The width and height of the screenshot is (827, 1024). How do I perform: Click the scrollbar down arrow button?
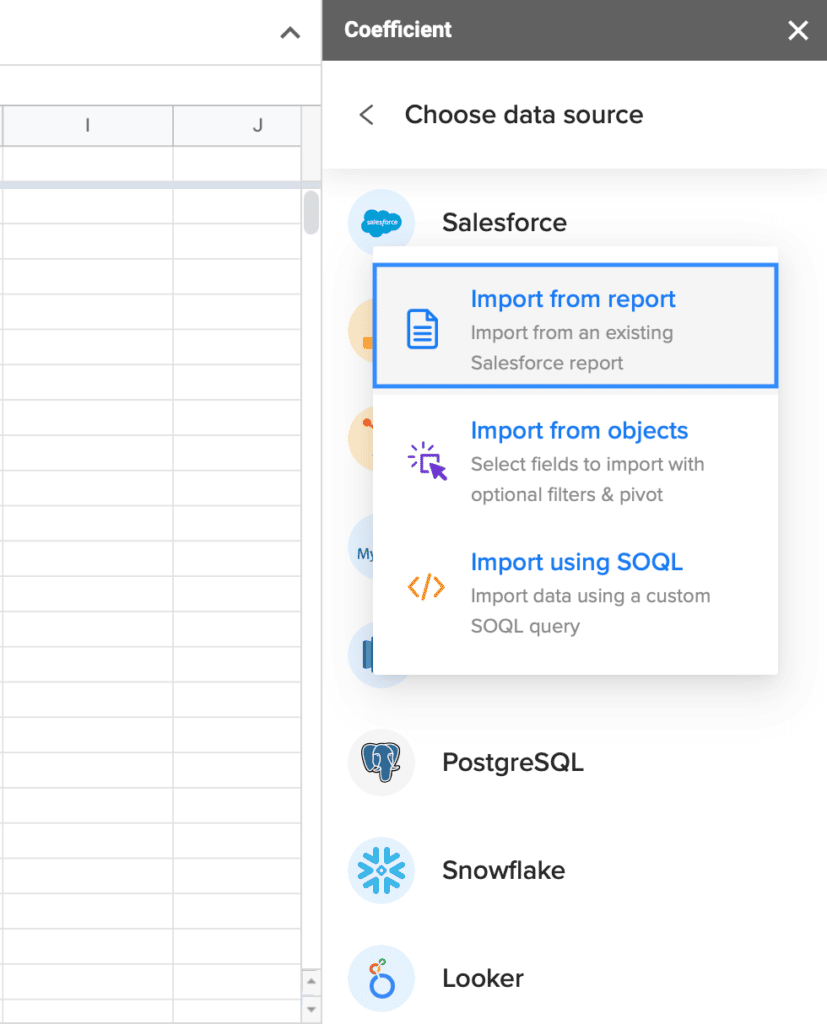[312, 1010]
